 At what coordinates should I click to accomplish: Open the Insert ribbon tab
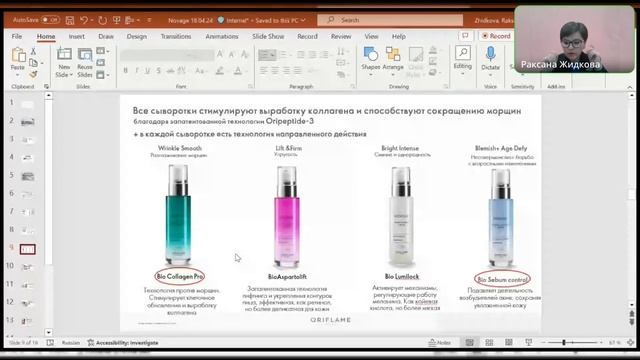point(77,36)
